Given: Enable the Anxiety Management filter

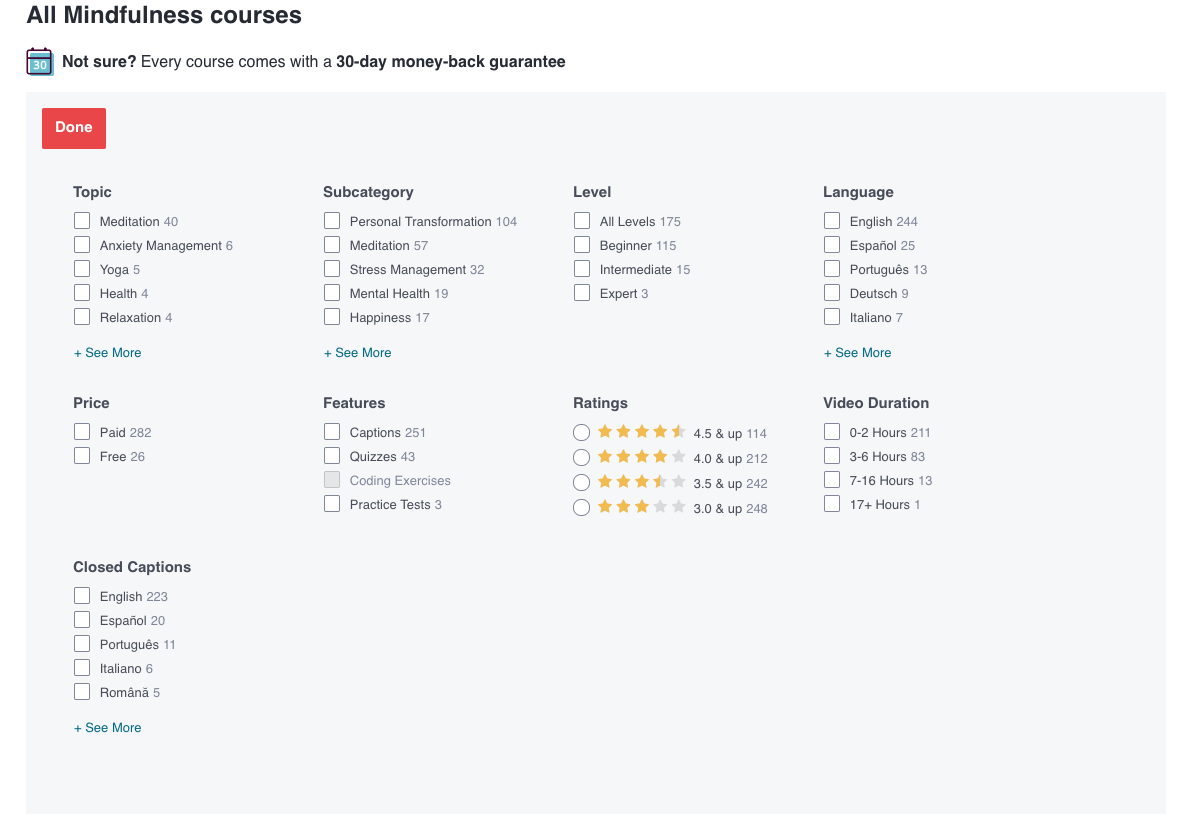Looking at the screenshot, I should point(81,244).
